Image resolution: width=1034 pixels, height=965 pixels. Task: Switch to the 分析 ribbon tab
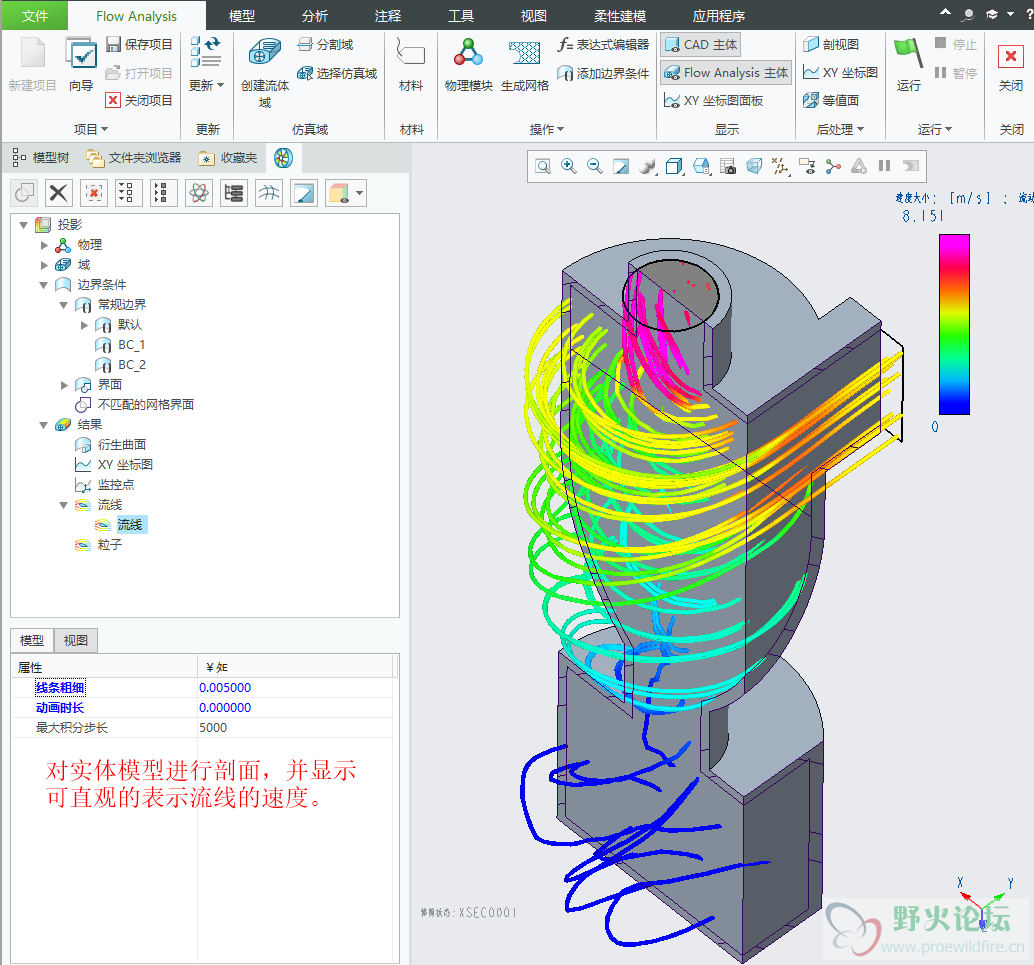click(x=314, y=16)
